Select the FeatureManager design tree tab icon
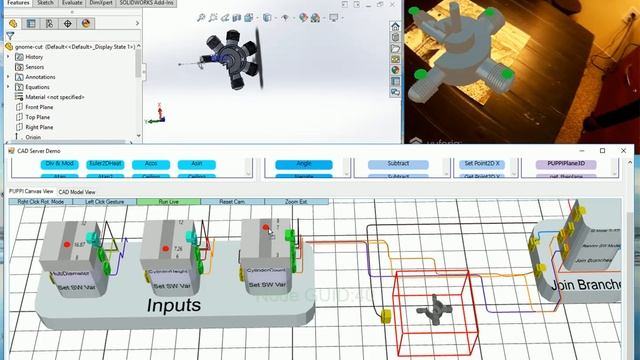This screenshot has width=640, height=360. point(13,24)
